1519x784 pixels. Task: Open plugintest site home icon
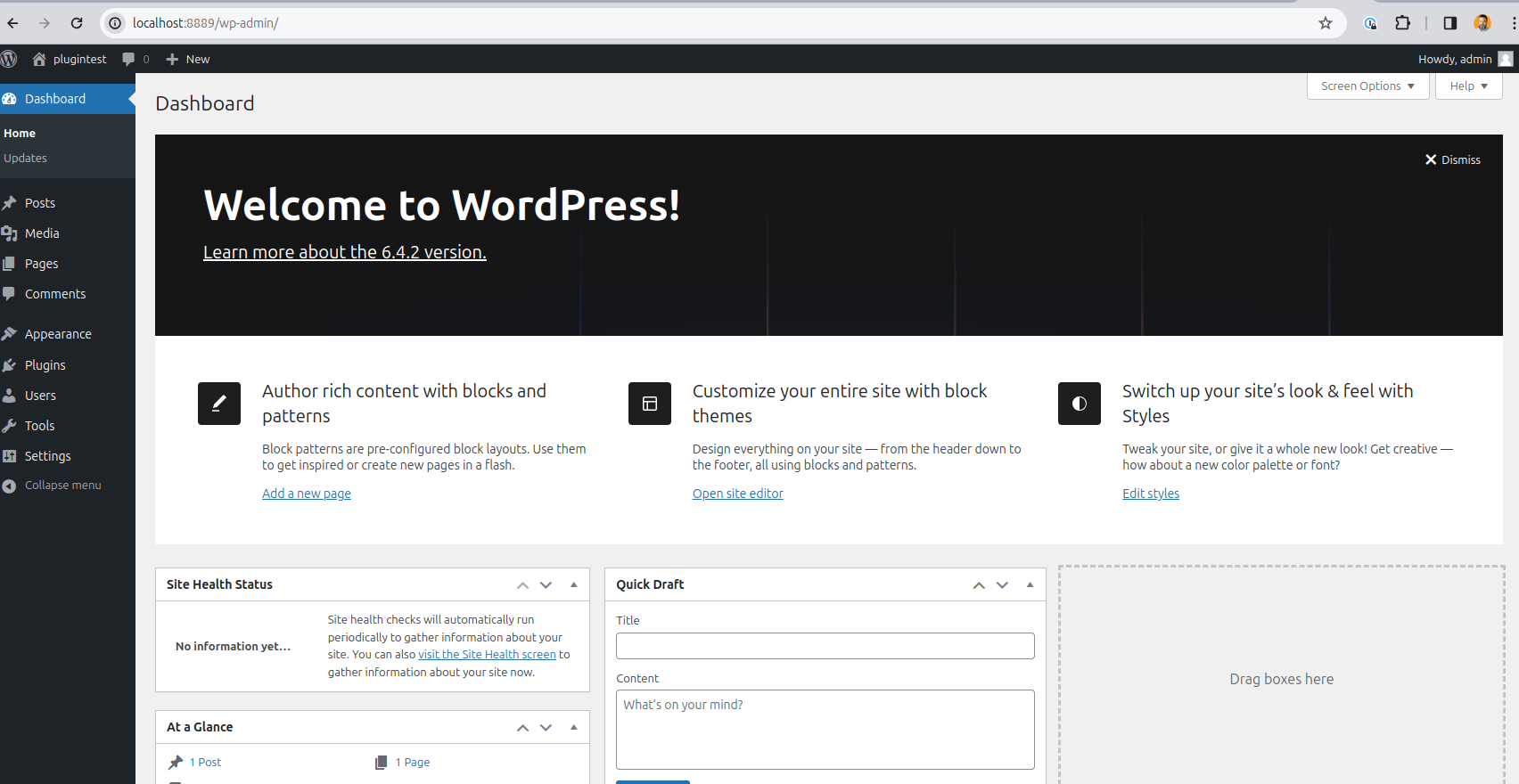tap(39, 59)
